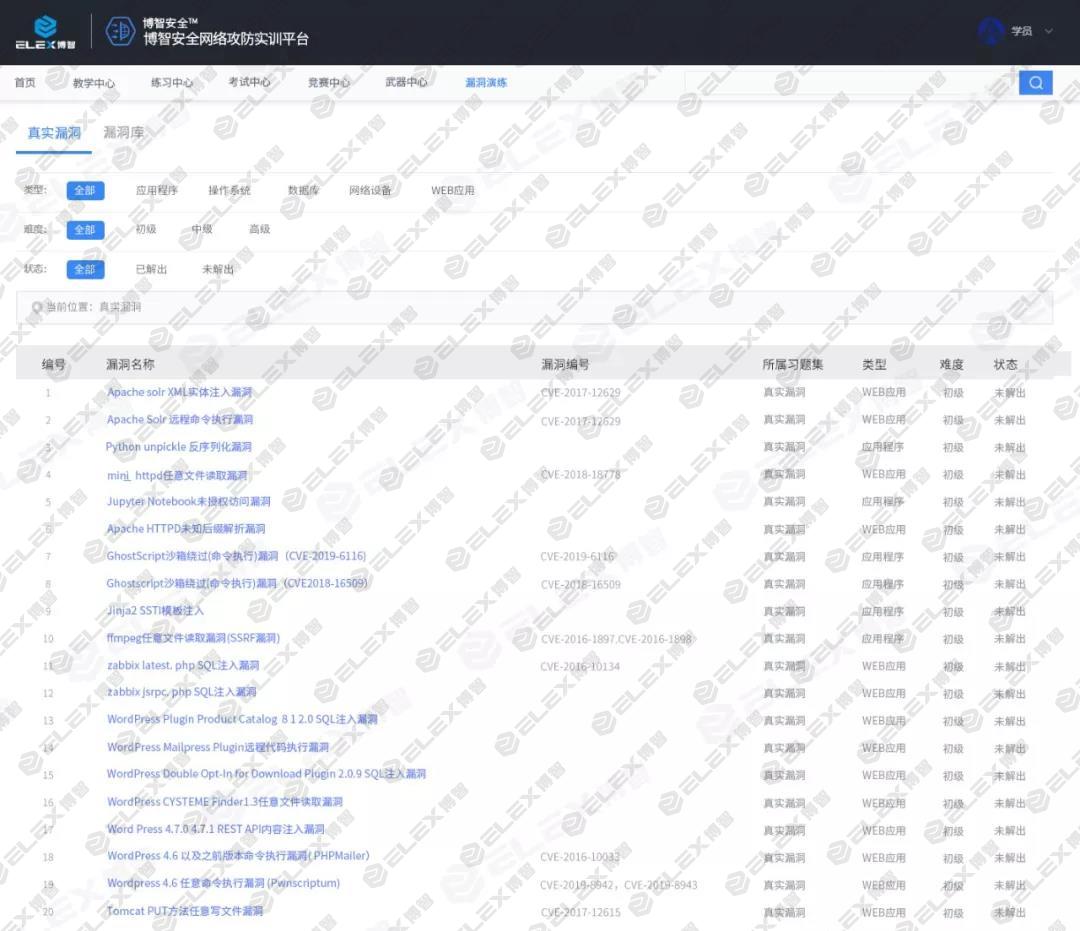Open Apache HTTPD未知后缀解析漏洞 link

186,529
